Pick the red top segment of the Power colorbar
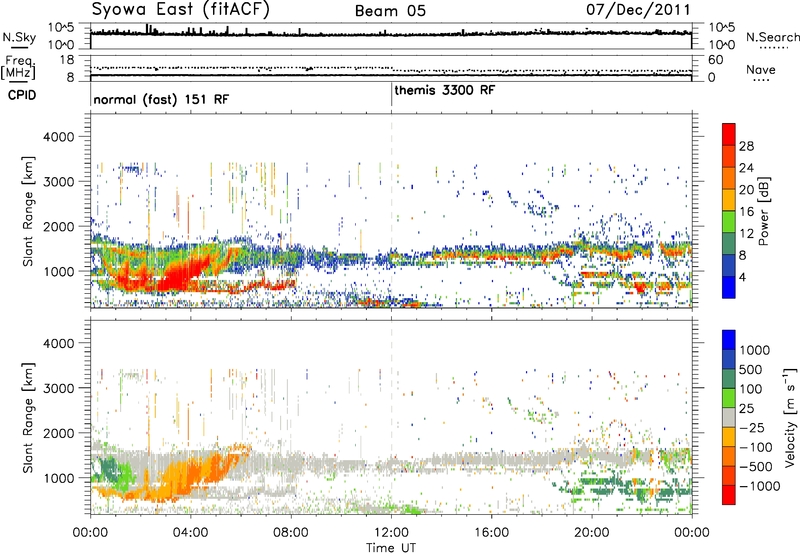The width and height of the screenshot is (800, 554). click(x=729, y=135)
